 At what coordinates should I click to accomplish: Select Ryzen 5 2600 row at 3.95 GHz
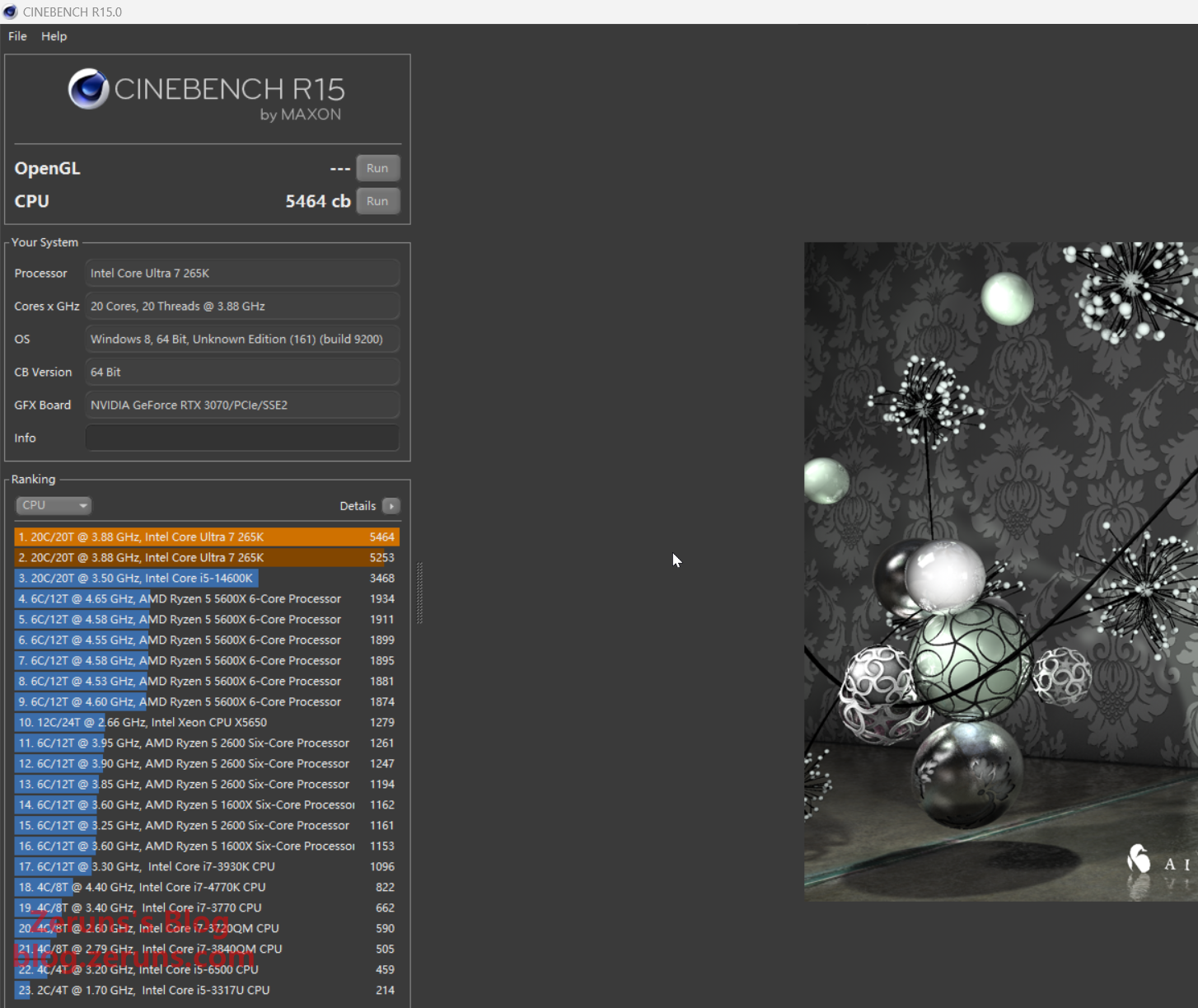[207, 743]
